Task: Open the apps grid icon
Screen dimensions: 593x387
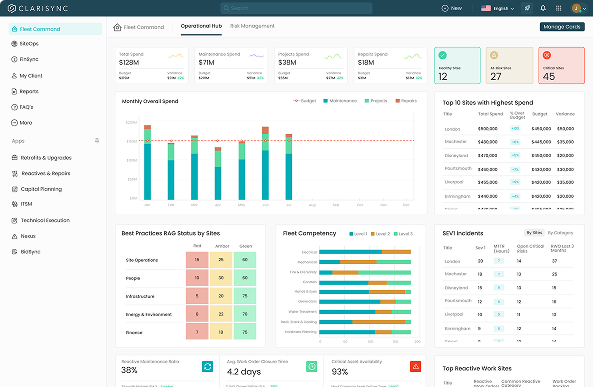Action: [559, 8]
